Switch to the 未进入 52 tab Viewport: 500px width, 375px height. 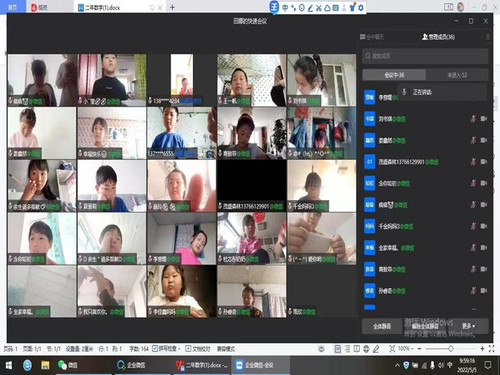457,75
